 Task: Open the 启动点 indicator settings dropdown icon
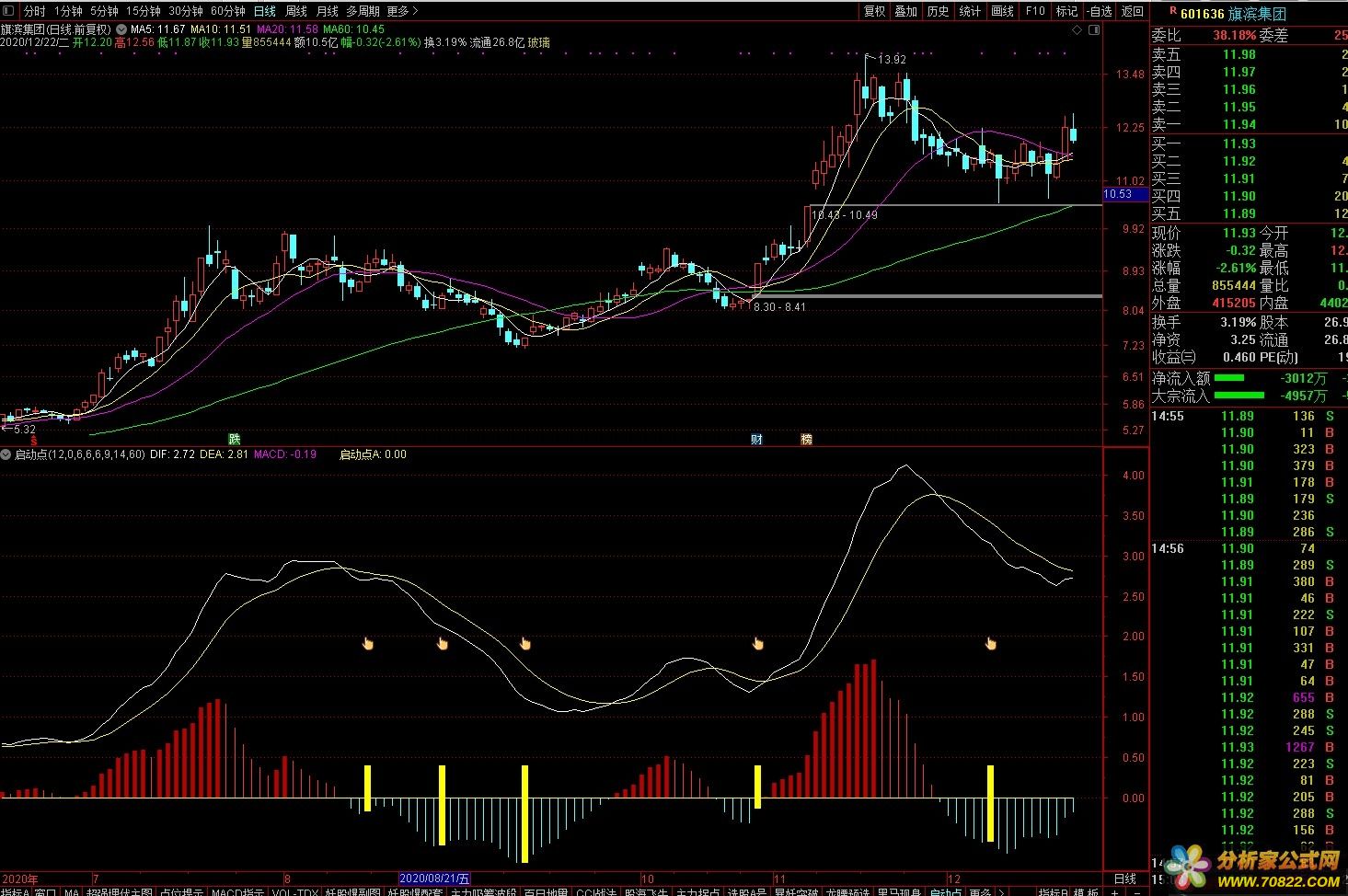(x=6, y=454)
